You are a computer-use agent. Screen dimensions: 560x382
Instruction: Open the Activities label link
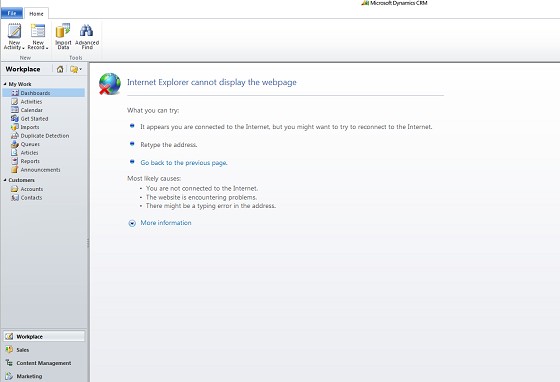pyautogui.click(x=31, y=102)
